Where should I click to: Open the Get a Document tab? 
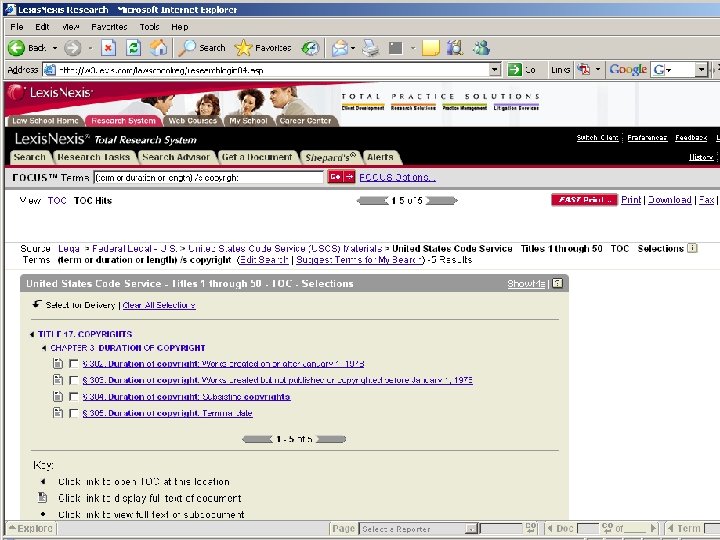click(x=257, y=157)
